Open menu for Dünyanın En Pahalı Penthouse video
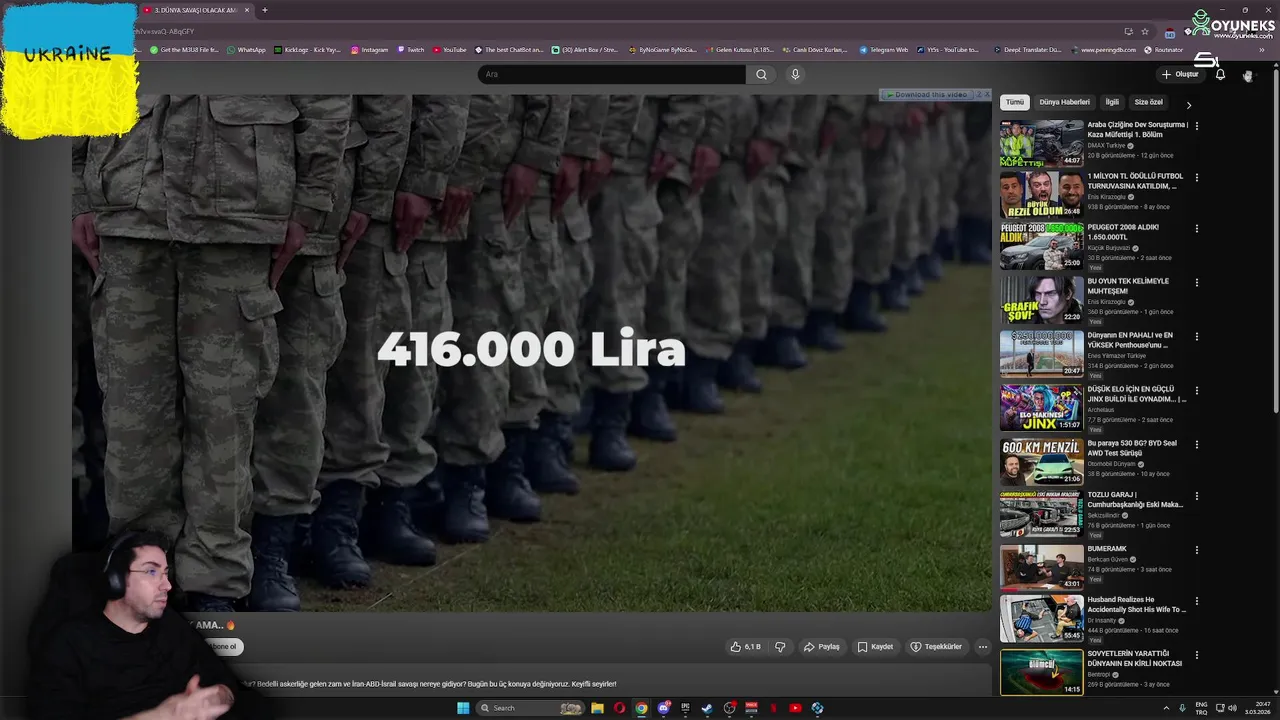The height and width of the screenshot is (720, 1280). pyautogui.click(x=1197, y=337)
